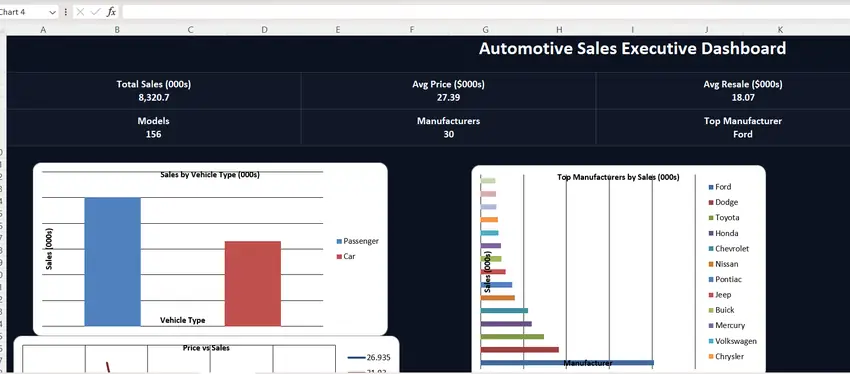Select column A header

coord(43,30)
